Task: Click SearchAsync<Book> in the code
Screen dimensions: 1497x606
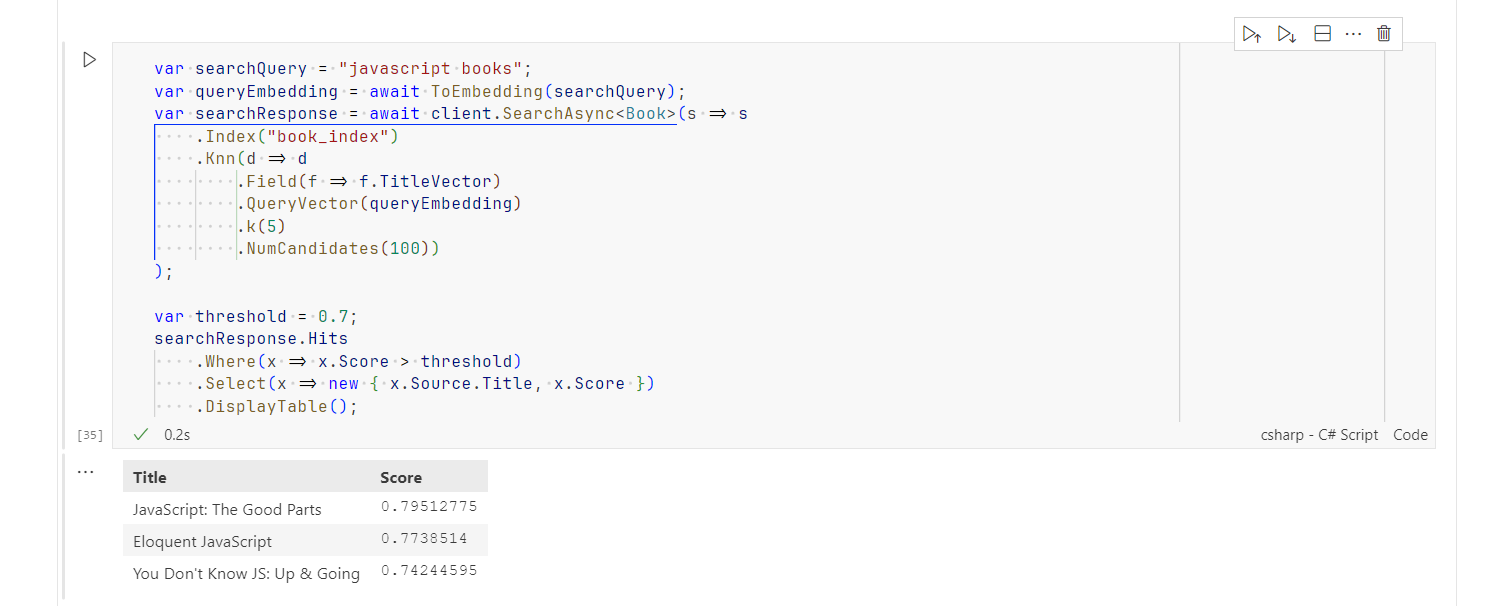Action: [589, 114]
